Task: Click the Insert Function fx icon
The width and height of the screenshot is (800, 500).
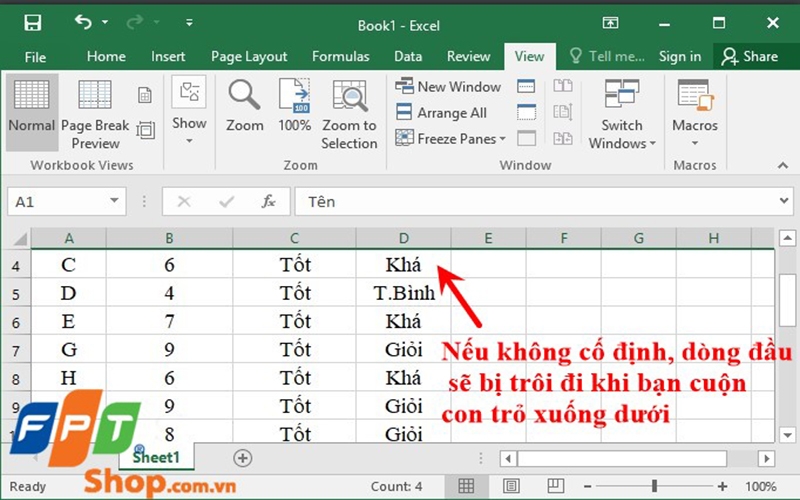Action: click(x=269, y=202)
